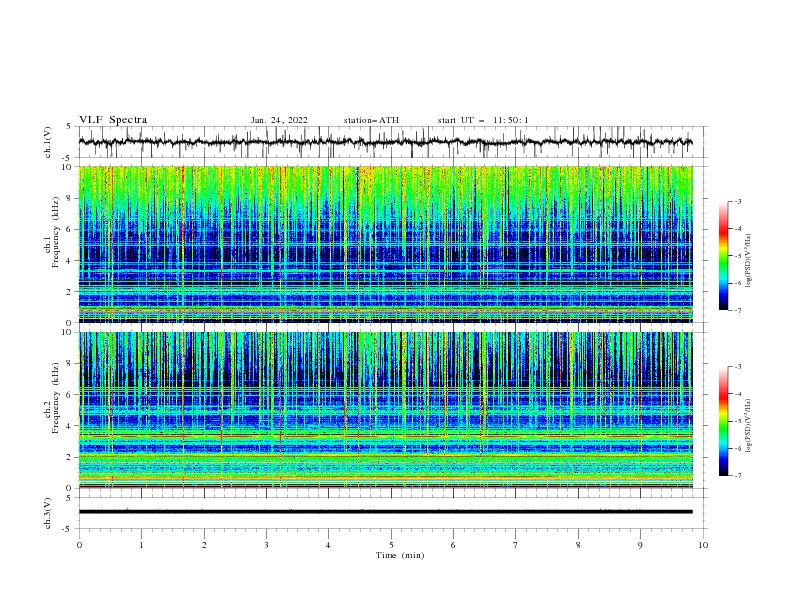Click time axis tick label "8"
Screen dimensions: 792x612
[578, 545]
